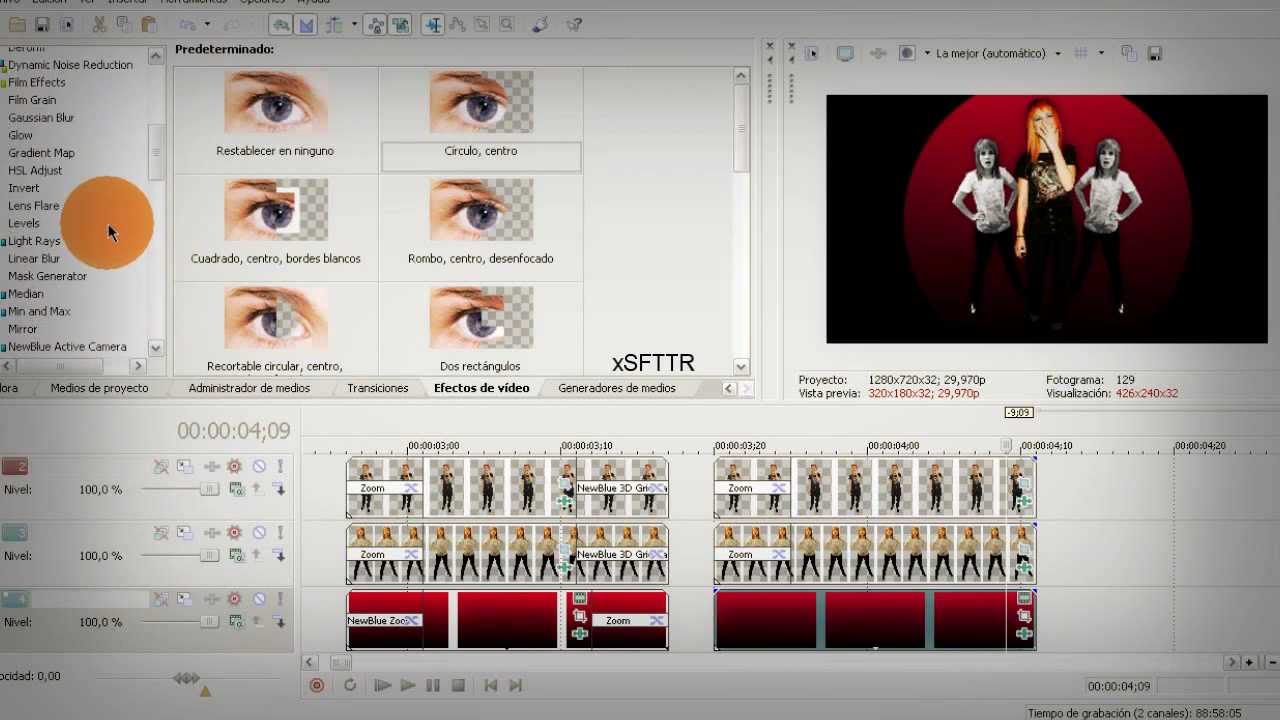Solo video track 2

click(x=281, y=467)
